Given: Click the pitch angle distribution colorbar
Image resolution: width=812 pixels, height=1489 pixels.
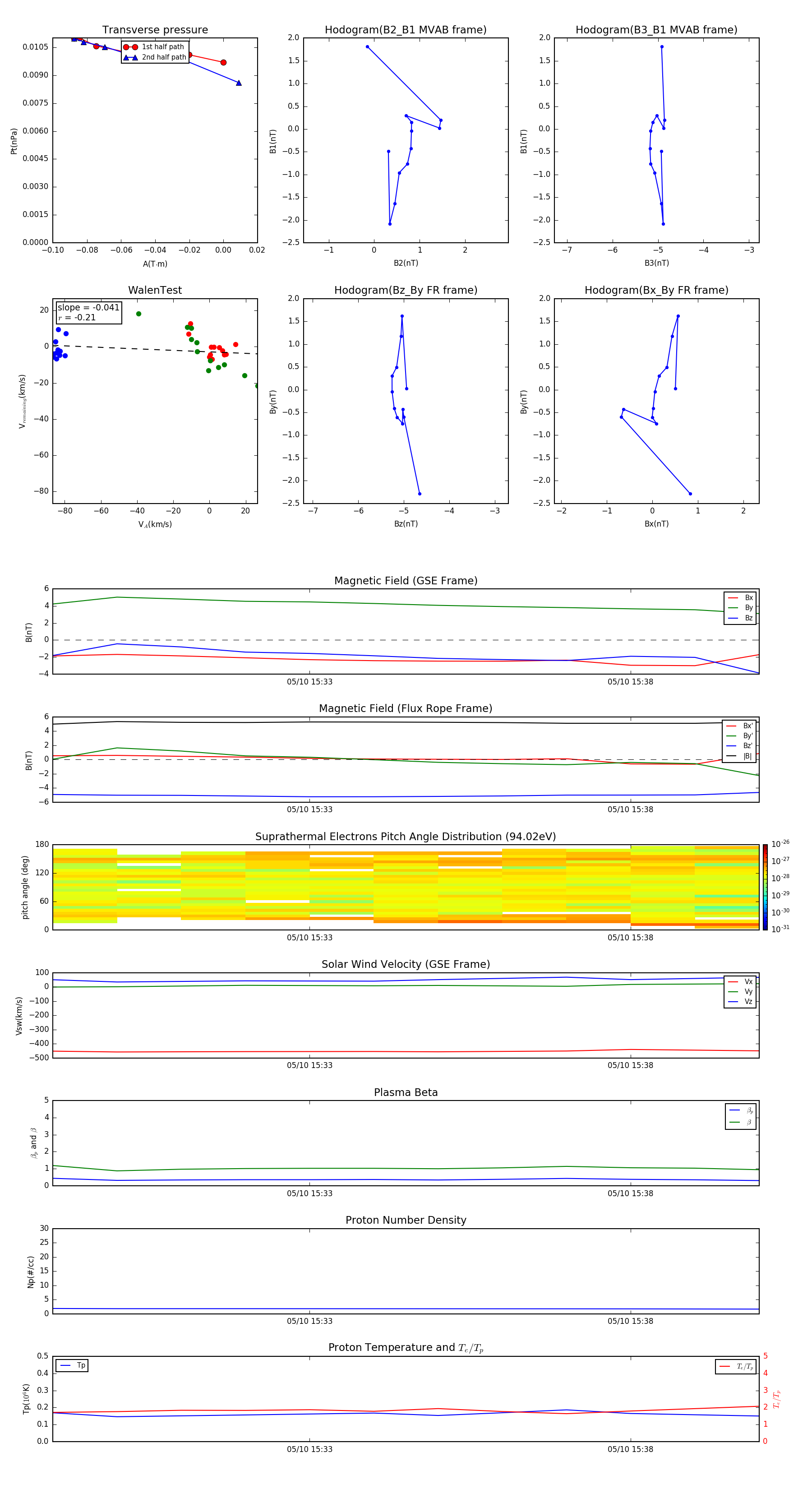Looking at the screenshot, I should (x=765, y=887).
